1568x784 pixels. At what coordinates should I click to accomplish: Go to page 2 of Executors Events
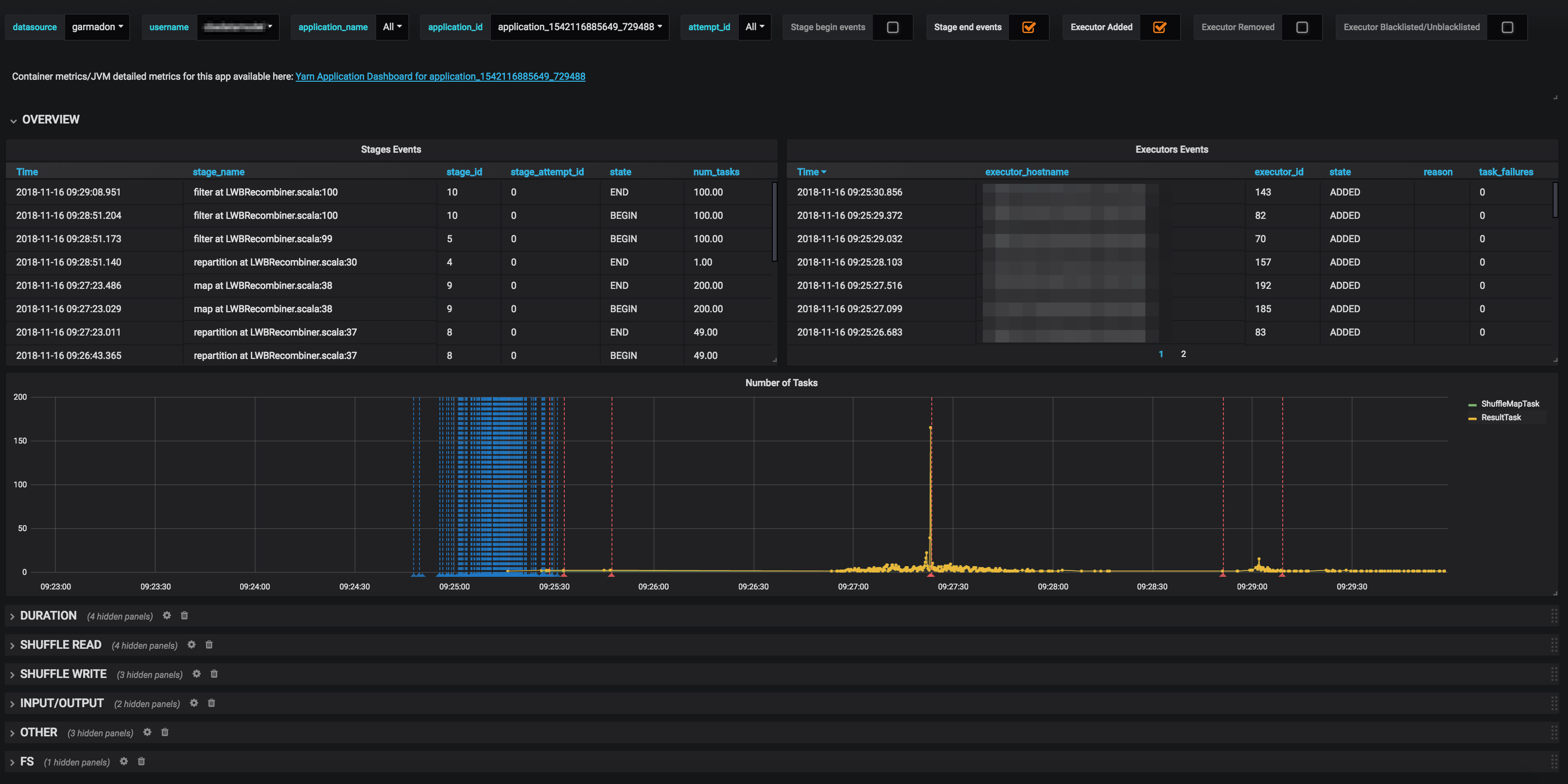coord(1184,354)
